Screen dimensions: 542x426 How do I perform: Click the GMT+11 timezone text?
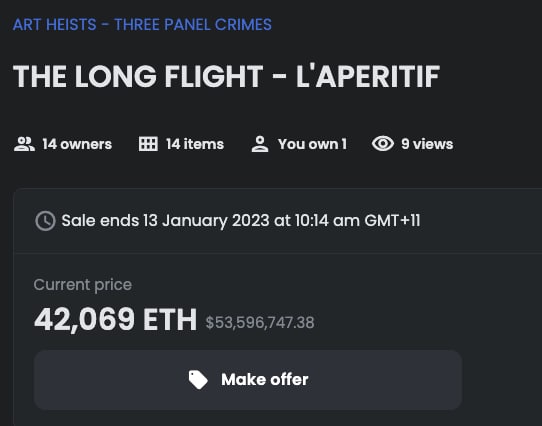[x=392, y=221]
